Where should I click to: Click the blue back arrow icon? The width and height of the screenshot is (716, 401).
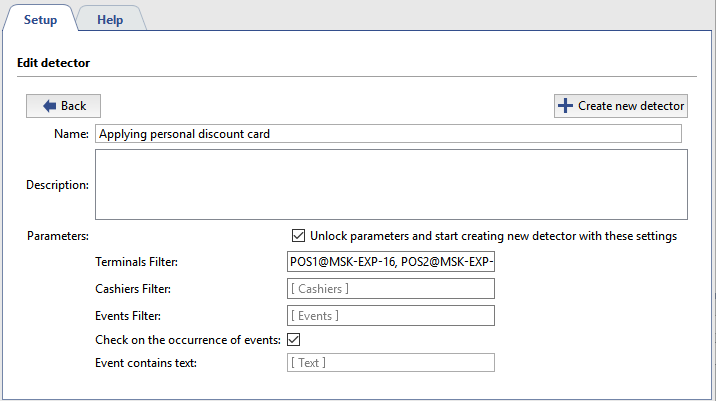48,106
